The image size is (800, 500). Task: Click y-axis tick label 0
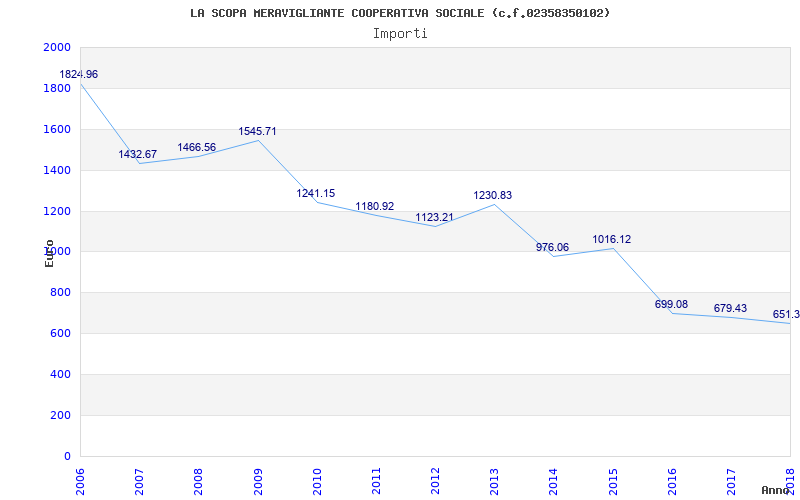coord(67,456)
